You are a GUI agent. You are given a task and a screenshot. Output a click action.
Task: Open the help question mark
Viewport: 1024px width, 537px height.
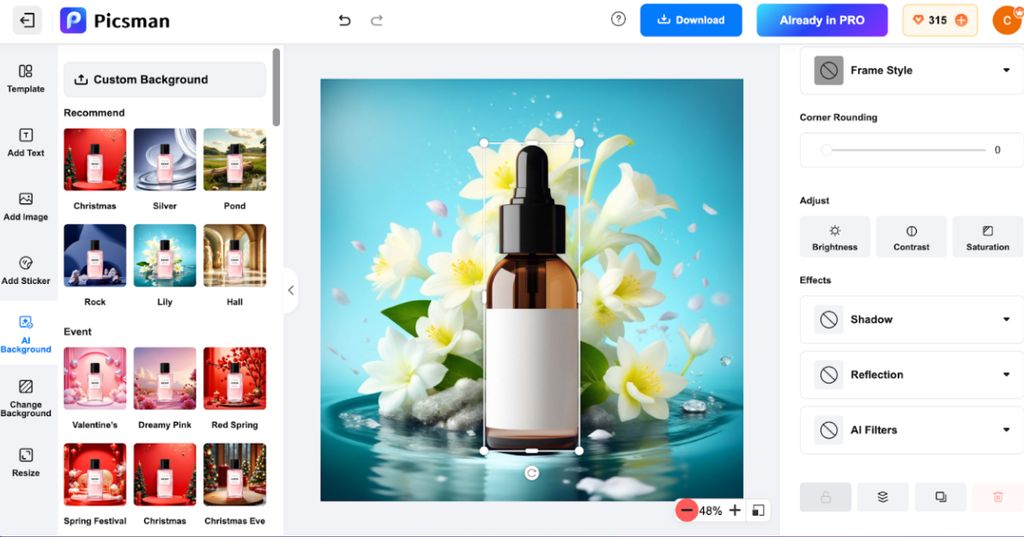click(618, 19)
